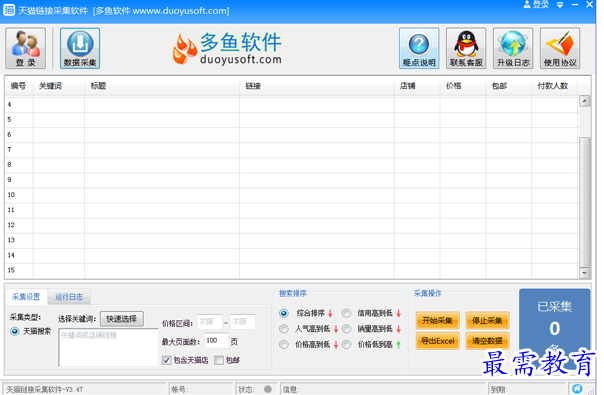
Task: Click the 店铺 column header
Action: click(417, 86)
